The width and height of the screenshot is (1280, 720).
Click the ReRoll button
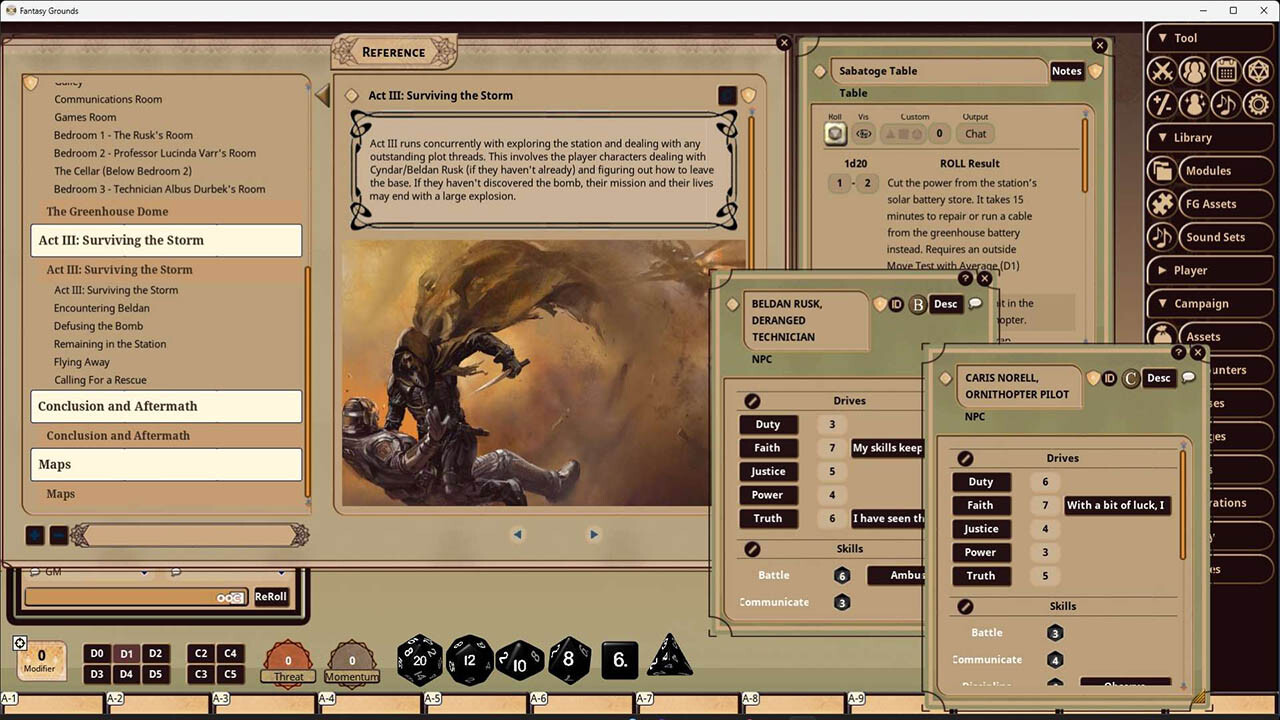(270, 596)
